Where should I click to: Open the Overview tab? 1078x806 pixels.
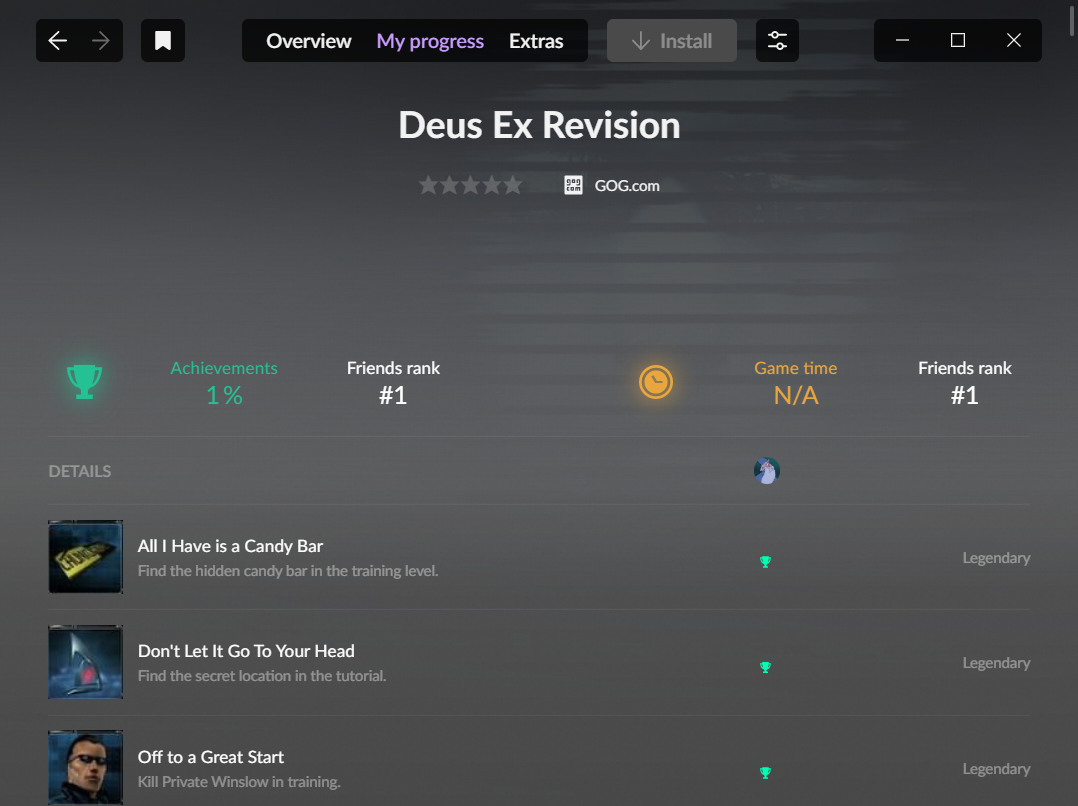309,41
